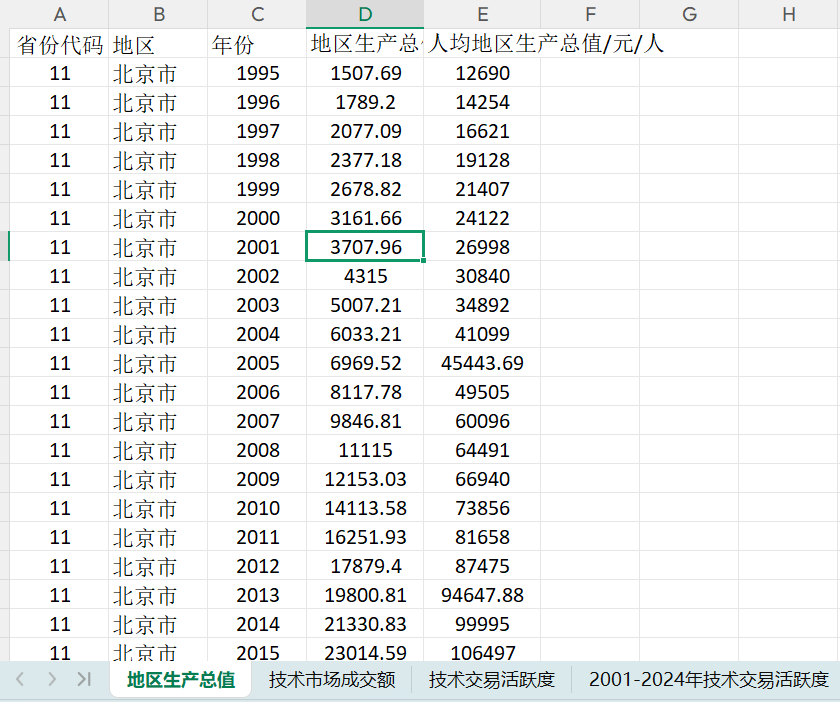Select cell with value 1507.69
The height and width of the screenshot is (702, 840).
click(x=365, y=73)
